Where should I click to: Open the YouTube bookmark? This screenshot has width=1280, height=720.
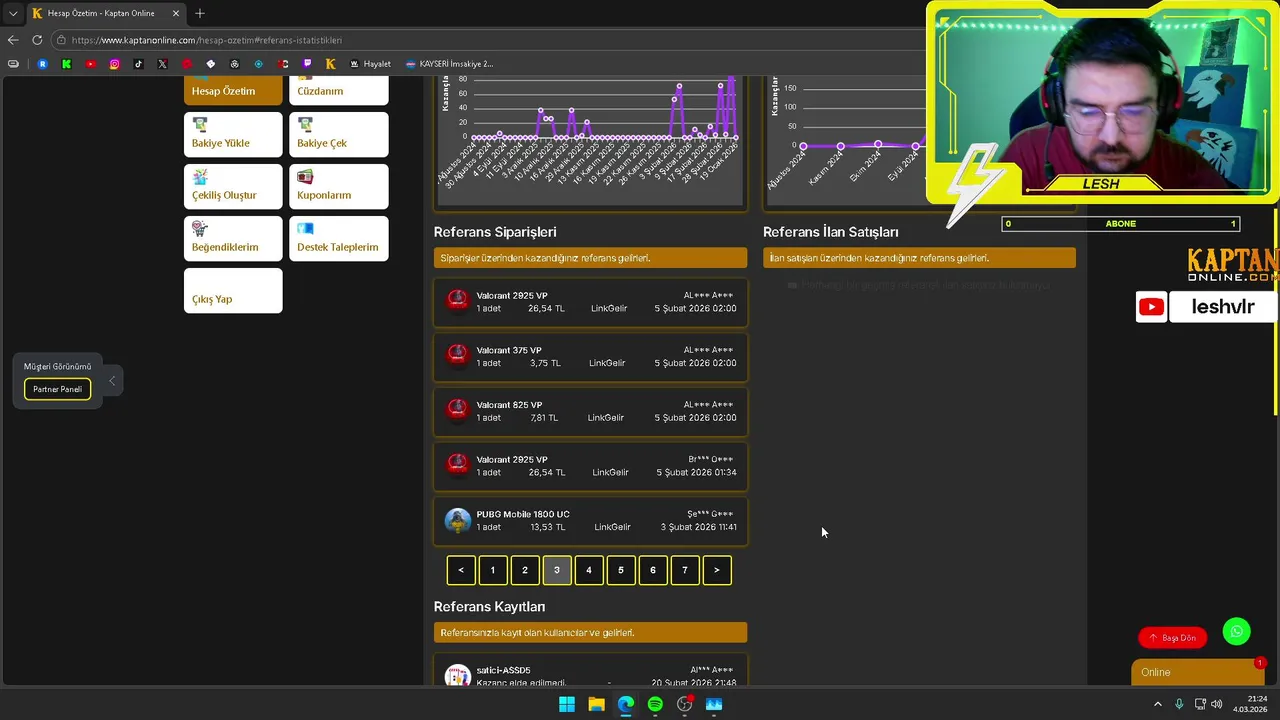tap(90, 64)
